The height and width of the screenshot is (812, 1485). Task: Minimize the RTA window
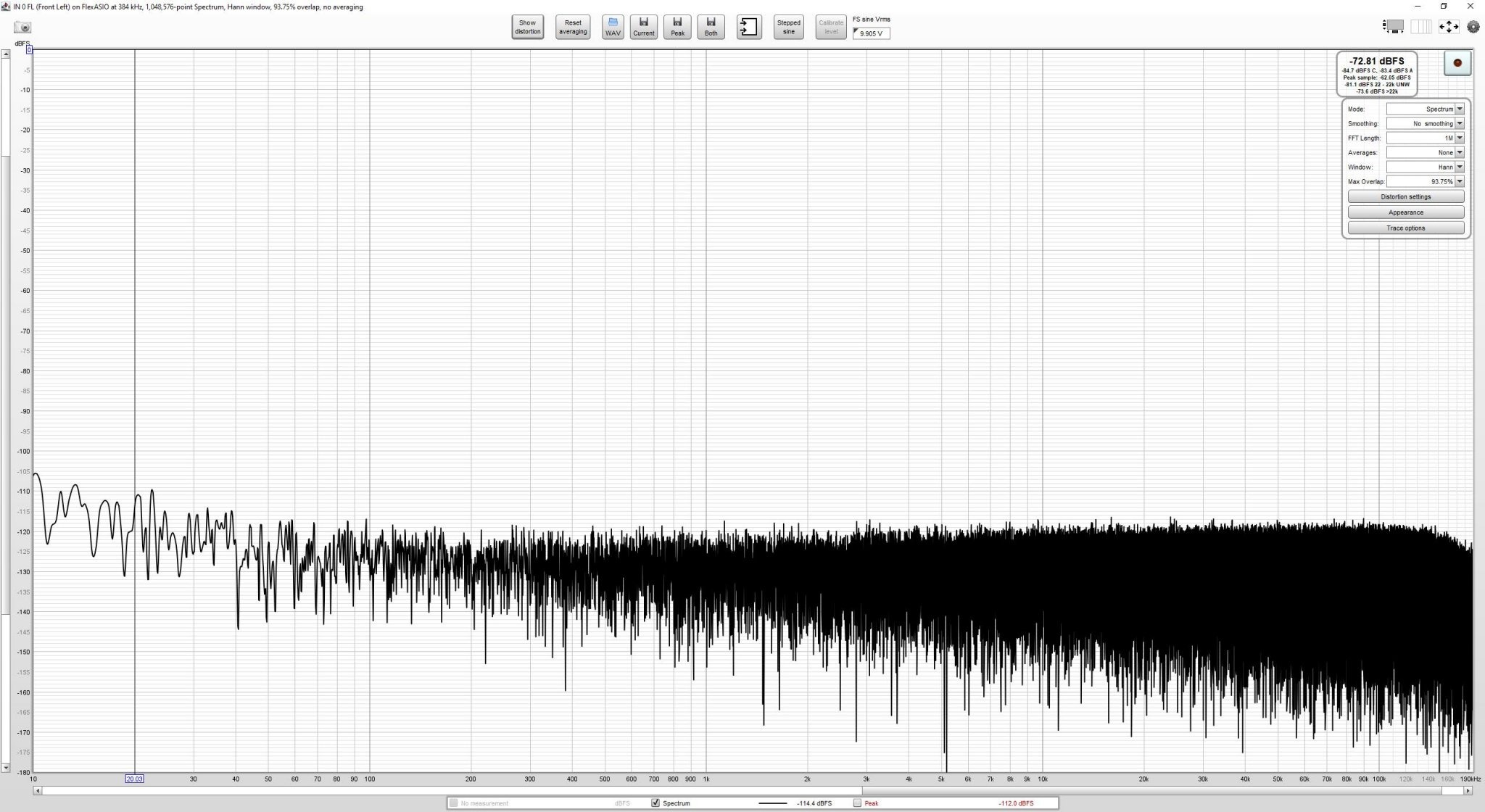(1418, 7)
